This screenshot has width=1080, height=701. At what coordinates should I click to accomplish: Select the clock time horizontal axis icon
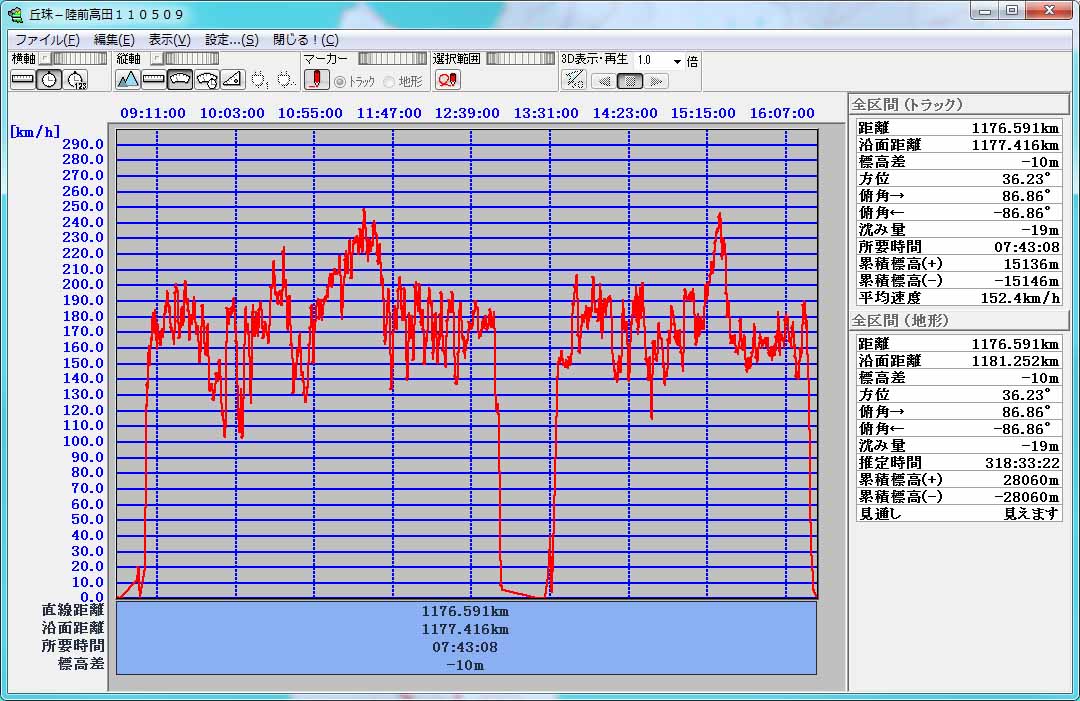pos(49,80)
